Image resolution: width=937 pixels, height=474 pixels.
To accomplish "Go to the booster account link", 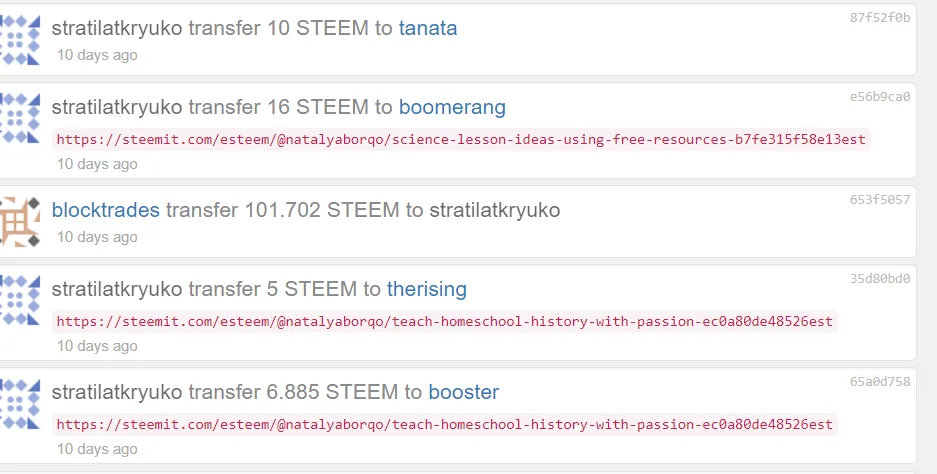I will pyautogui.click(x=464, y=392).
